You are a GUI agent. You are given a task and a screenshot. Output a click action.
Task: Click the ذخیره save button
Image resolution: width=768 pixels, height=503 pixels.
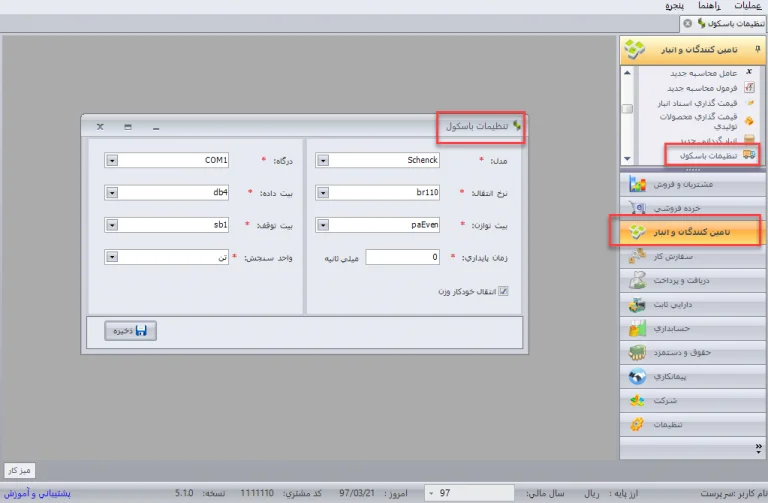click(130, 330)
